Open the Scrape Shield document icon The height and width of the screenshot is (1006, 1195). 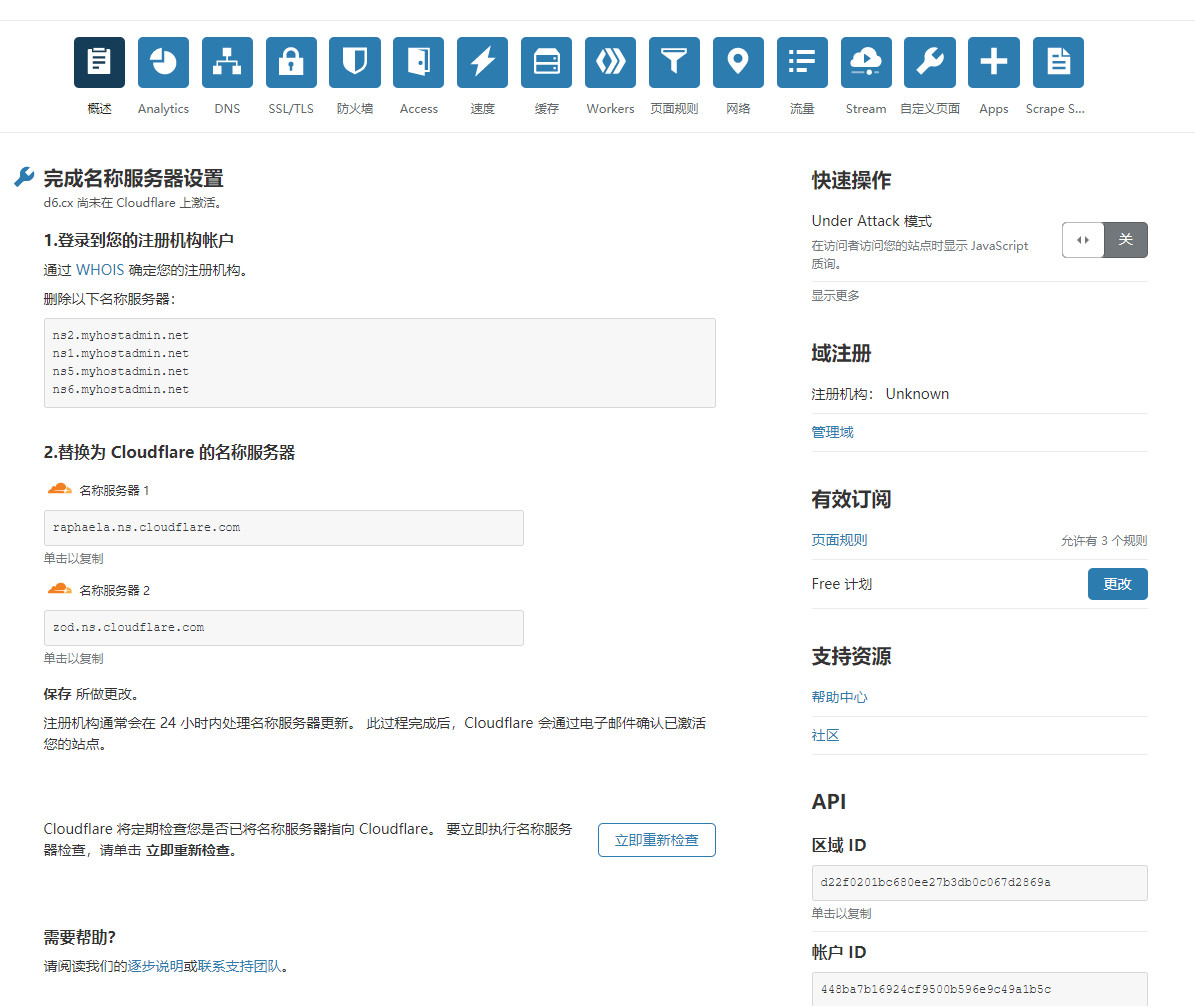(x=1058, y=62)
